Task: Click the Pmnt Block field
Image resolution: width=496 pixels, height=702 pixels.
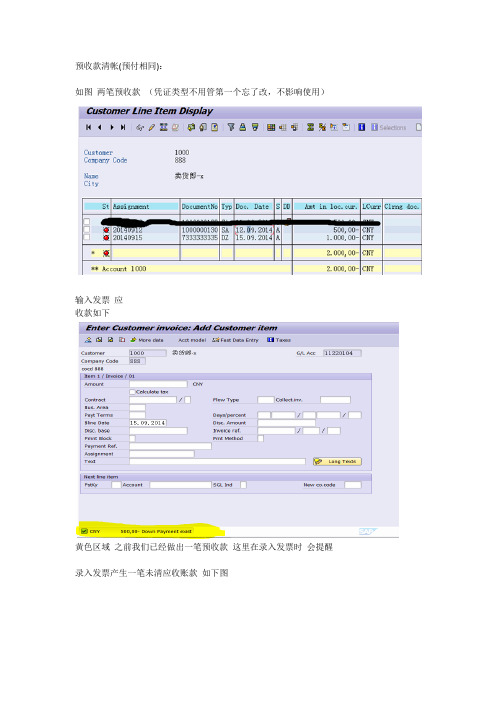Action: click(133, 438)
